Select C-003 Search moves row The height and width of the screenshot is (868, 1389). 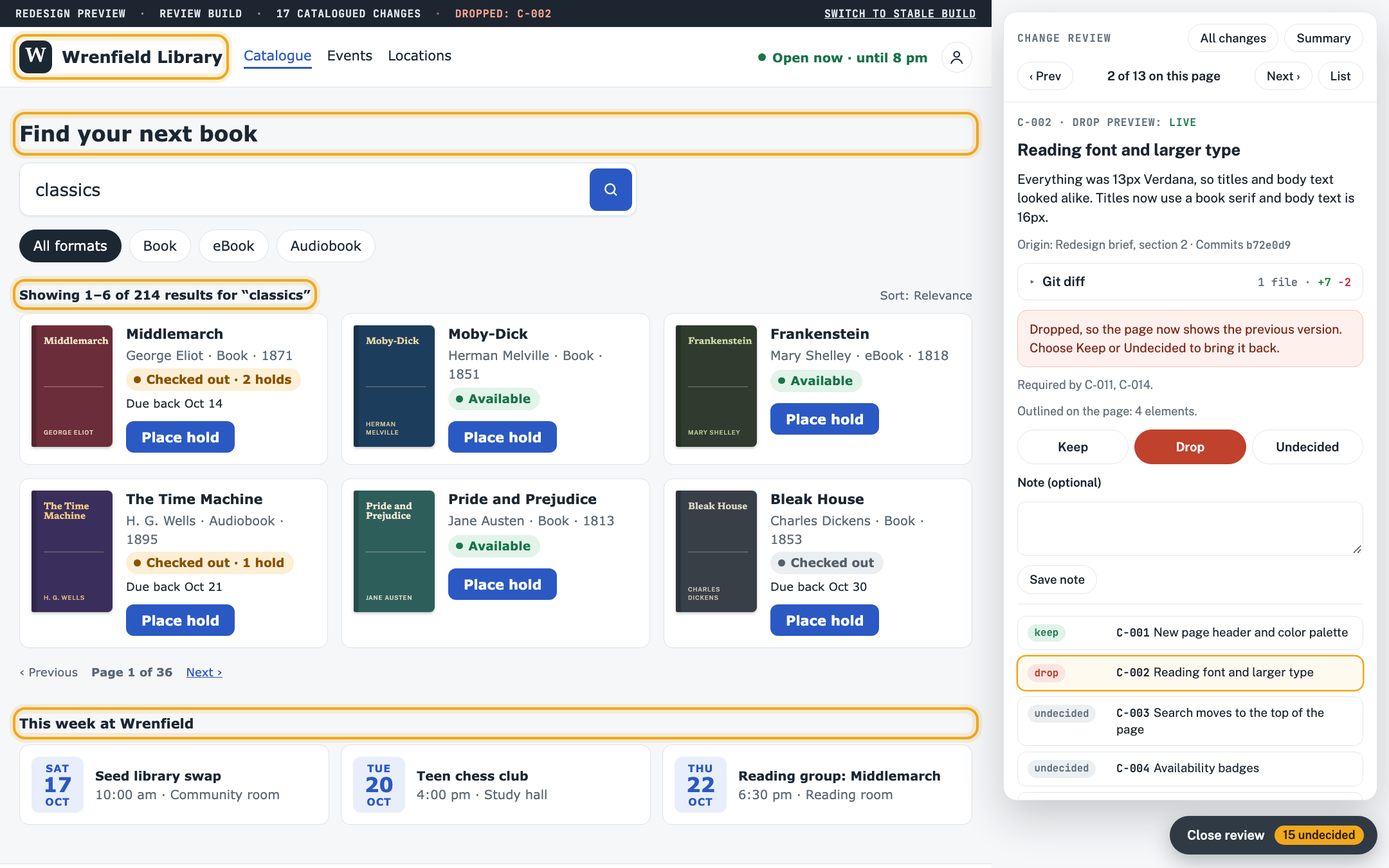point(1190,721)
